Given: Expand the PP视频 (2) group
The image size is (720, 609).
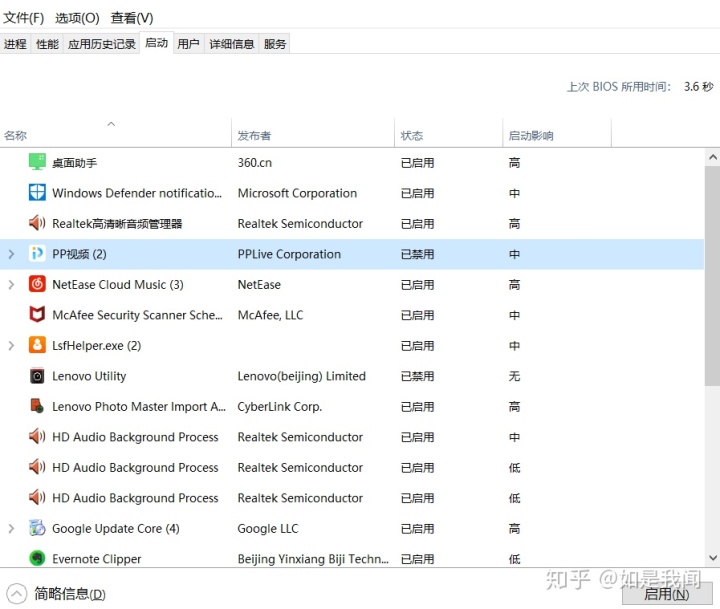Looking at the screenshot, I should coord(11,254).
